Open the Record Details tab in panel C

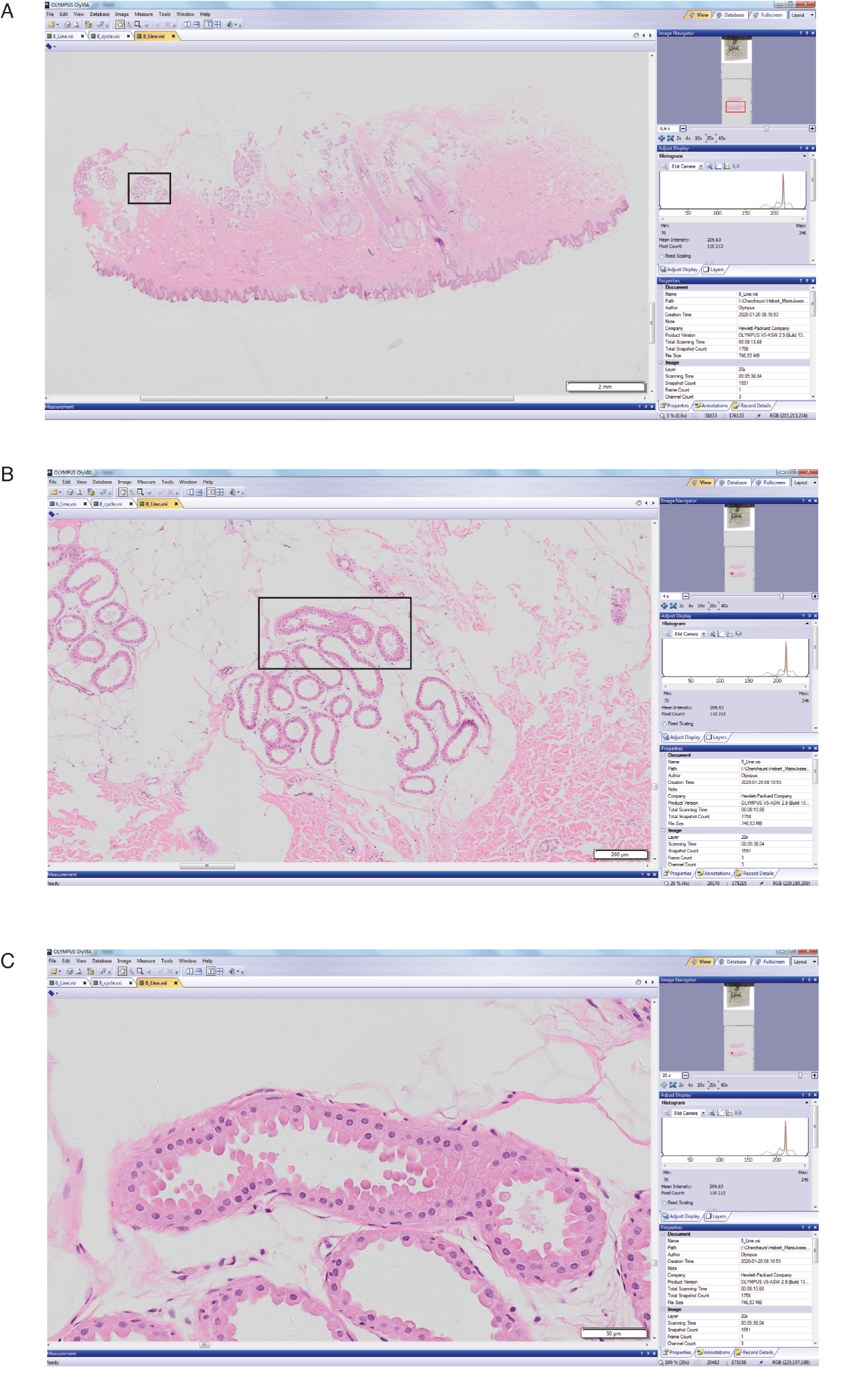[x=754, y=1352]
